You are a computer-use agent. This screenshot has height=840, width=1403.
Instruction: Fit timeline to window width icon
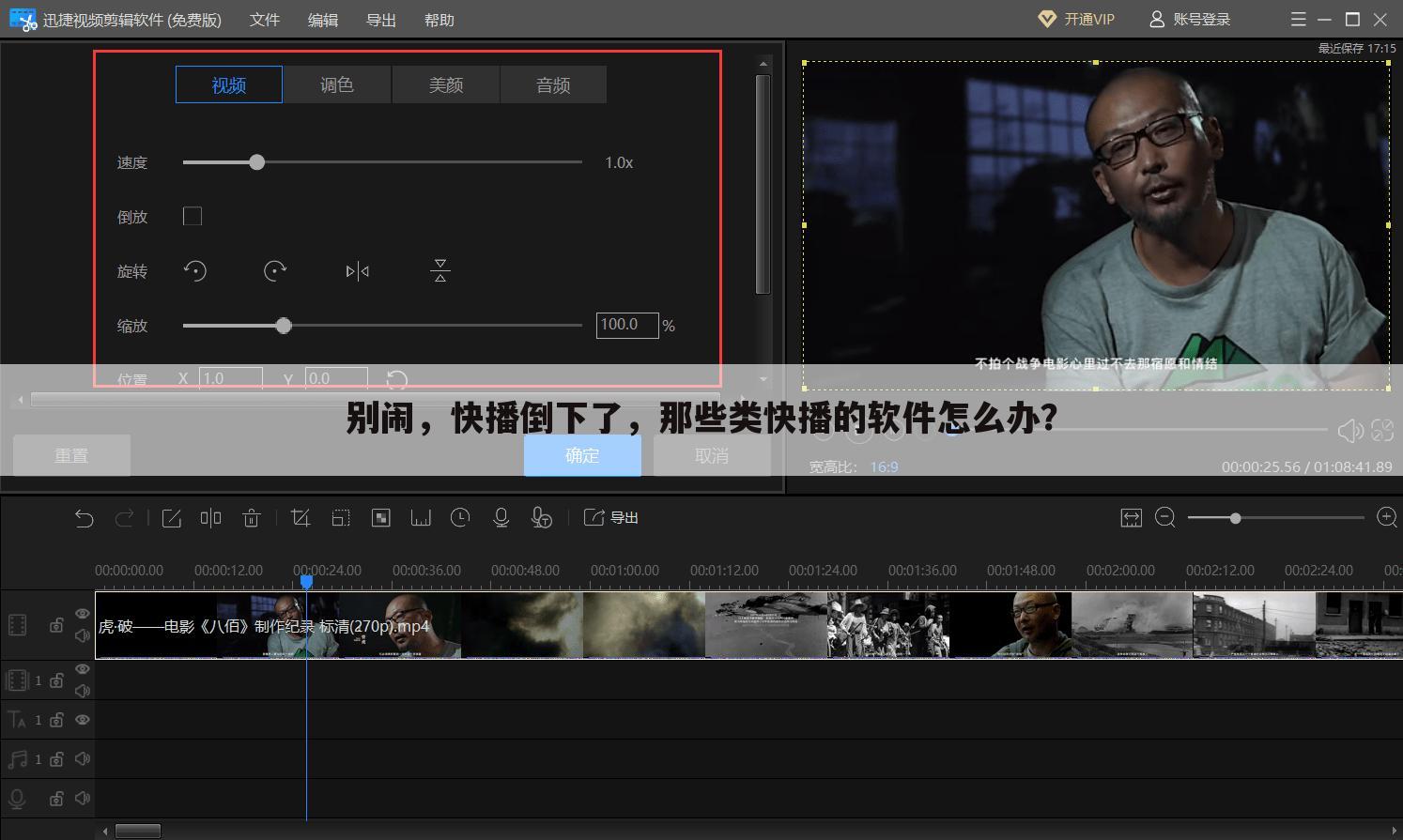point(1131,518)
